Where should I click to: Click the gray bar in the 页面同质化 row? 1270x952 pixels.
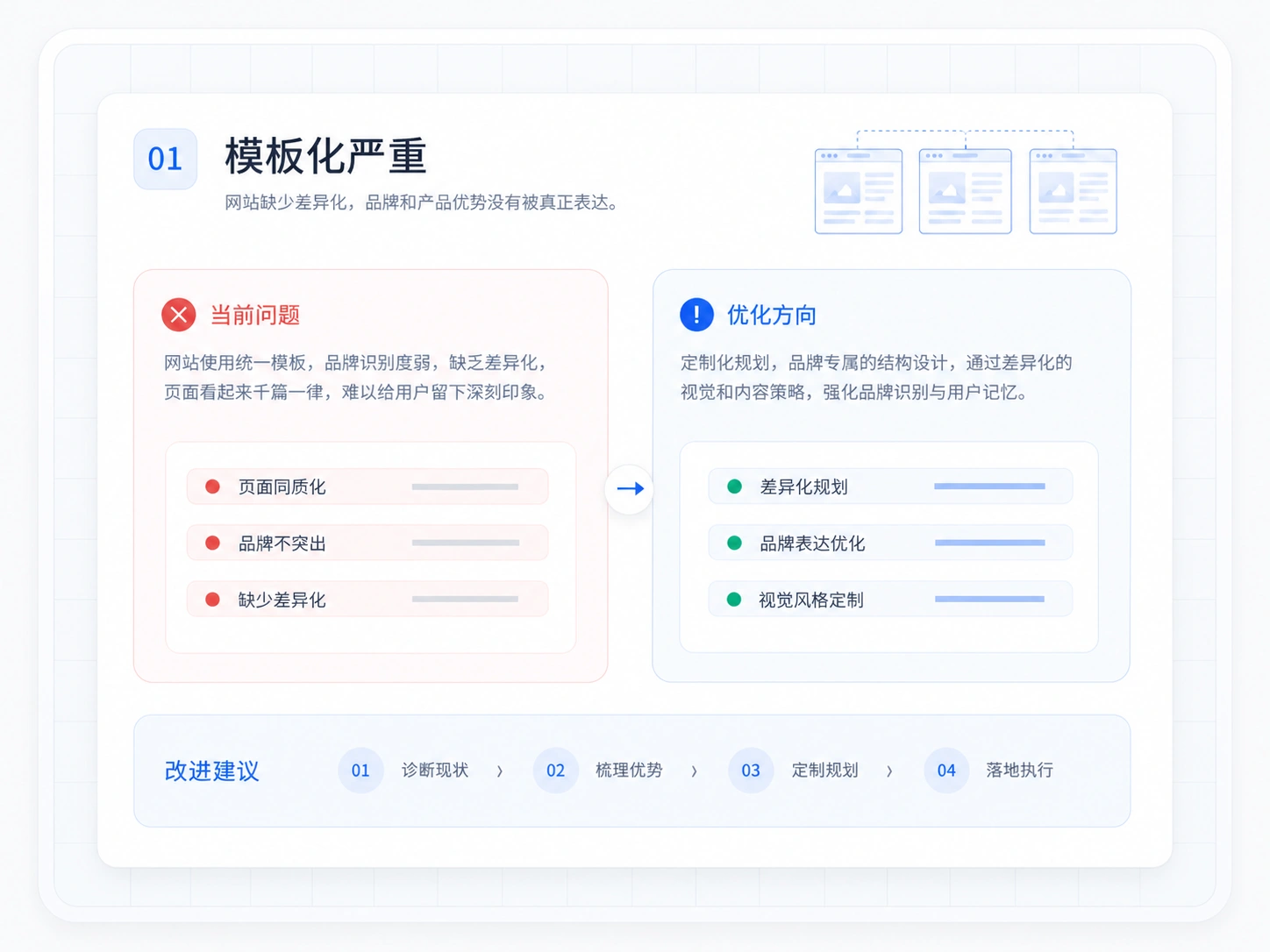[x=465, y=487]
